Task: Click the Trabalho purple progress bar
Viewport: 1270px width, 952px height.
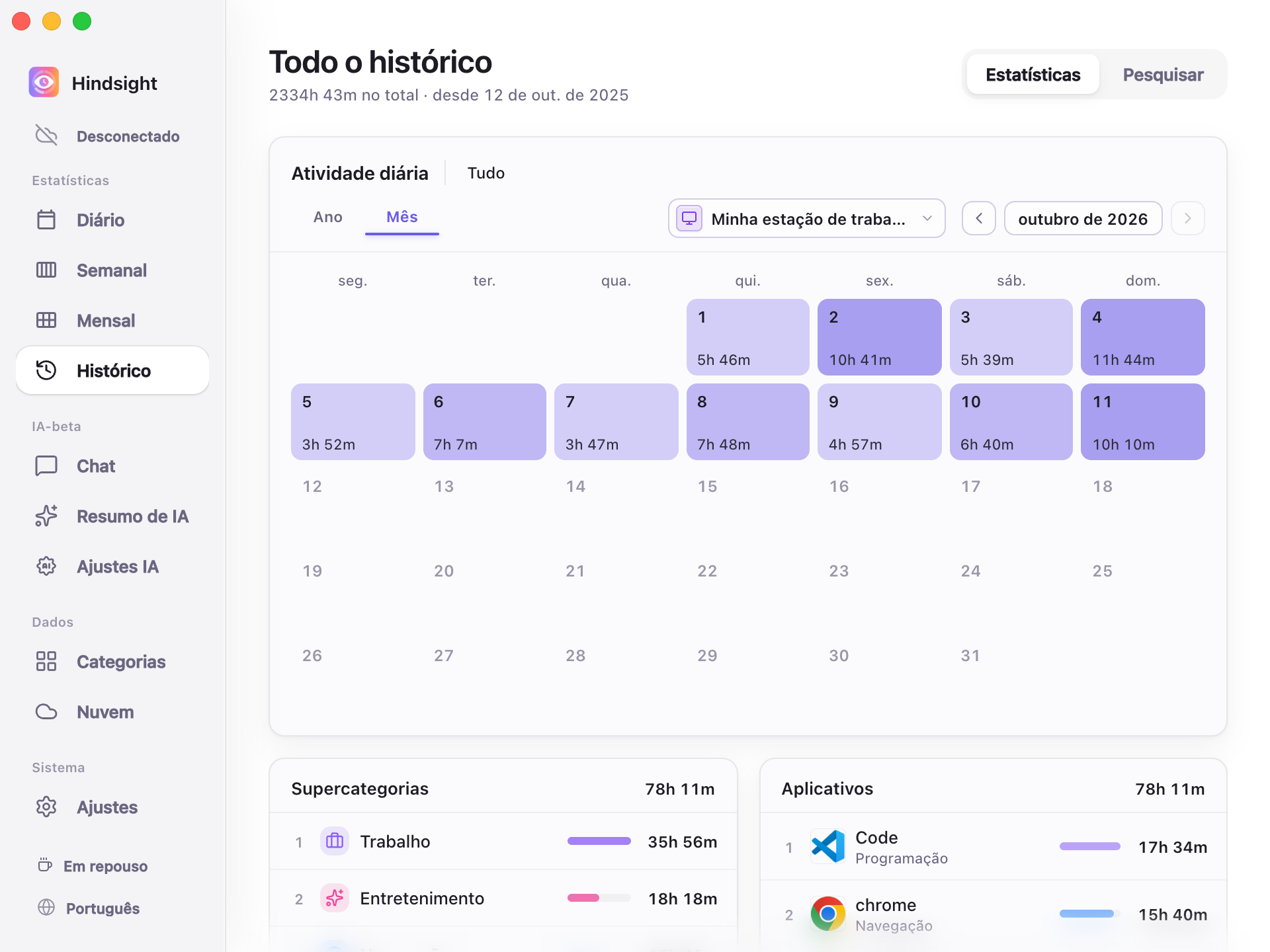Action: pos(599,841)
